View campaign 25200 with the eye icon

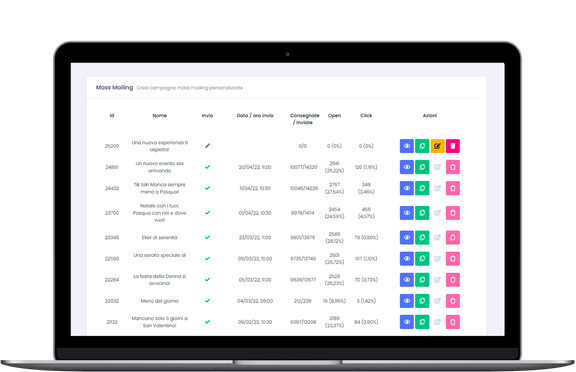(407, 146)
